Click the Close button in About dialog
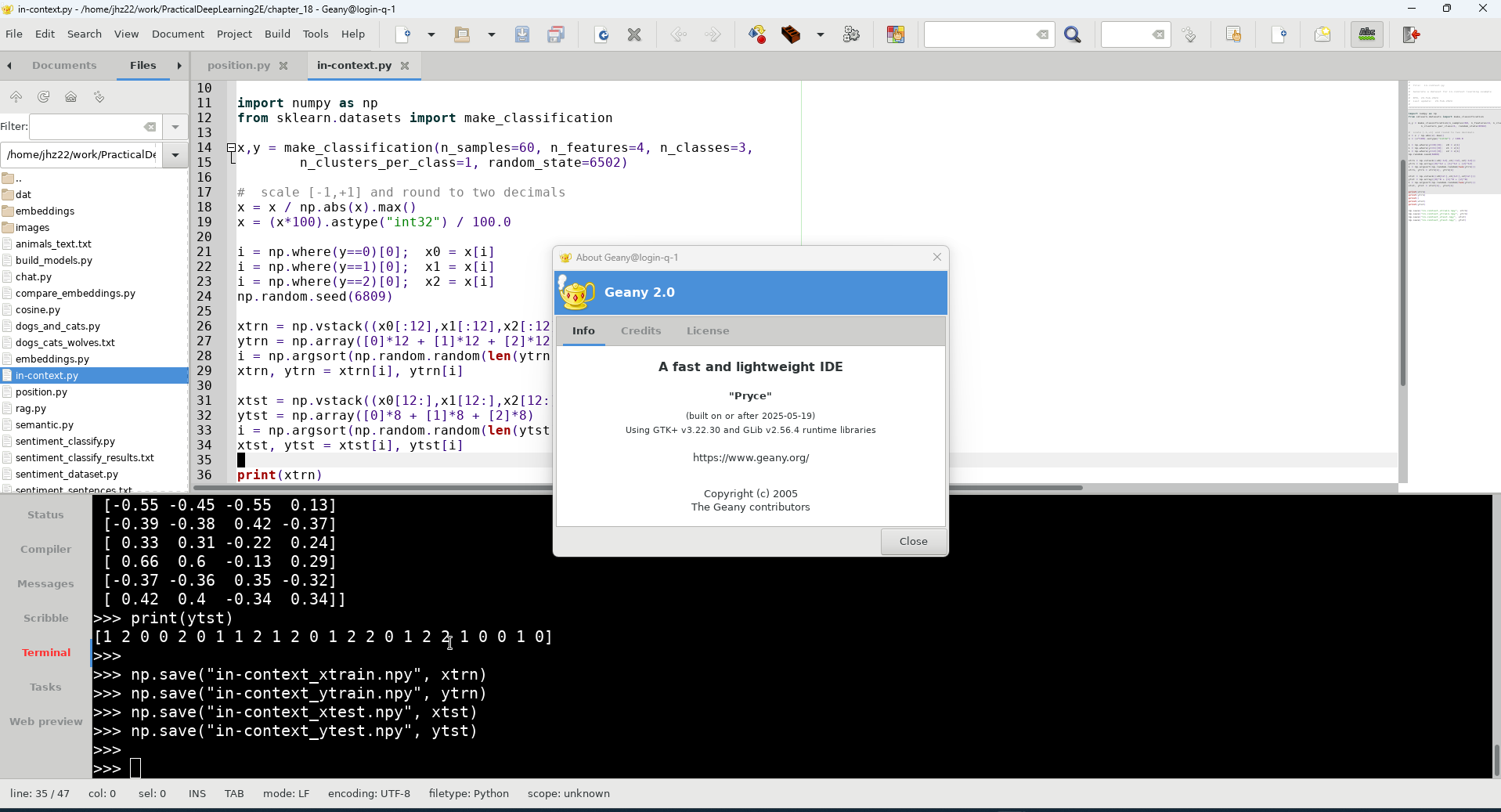Viewport: 1501px width, 812px height. coord(913,541)
